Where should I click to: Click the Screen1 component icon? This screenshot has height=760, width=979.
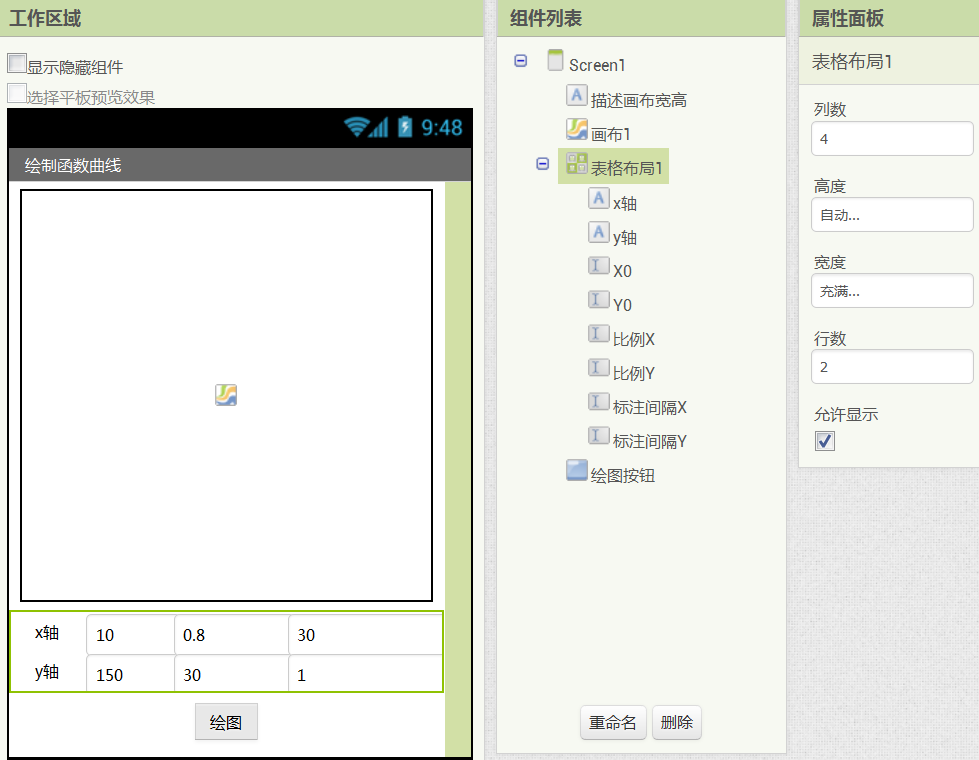point(555,61)
